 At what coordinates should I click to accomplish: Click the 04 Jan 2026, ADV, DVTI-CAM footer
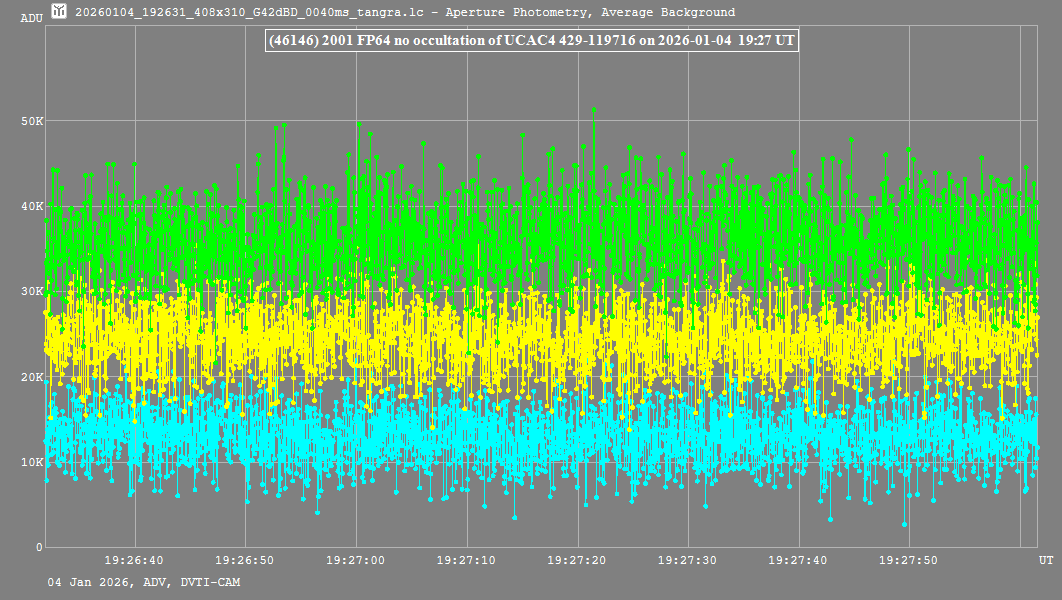pyautogui.click(x=143, y=582)
